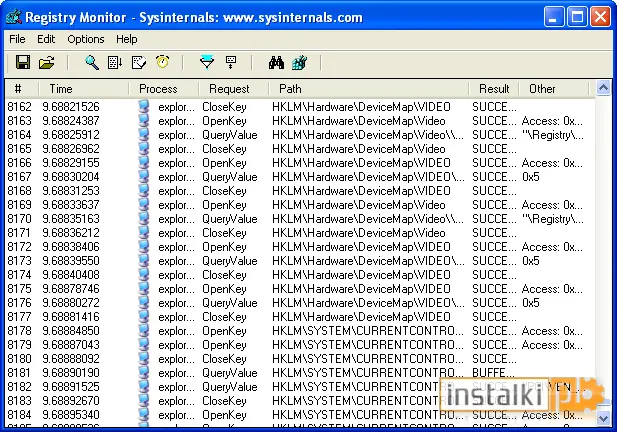Close the Registry Monitor window
This screenshot has height=432, width=617.
(600, 17)
